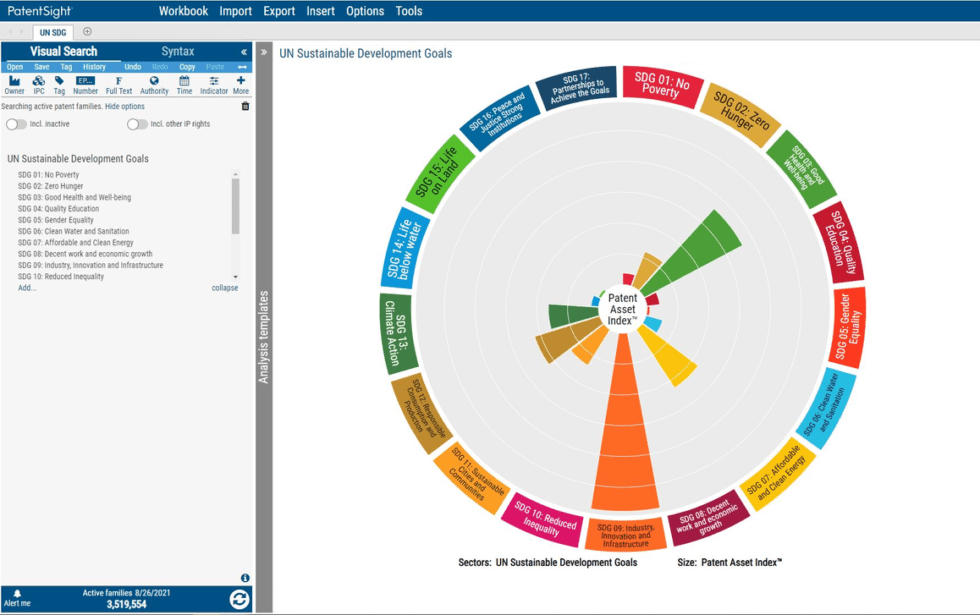Select the Visual Search tab
The width and height of the screenshot is (980, 615).
pyautogui.click(x=64, y=52)
